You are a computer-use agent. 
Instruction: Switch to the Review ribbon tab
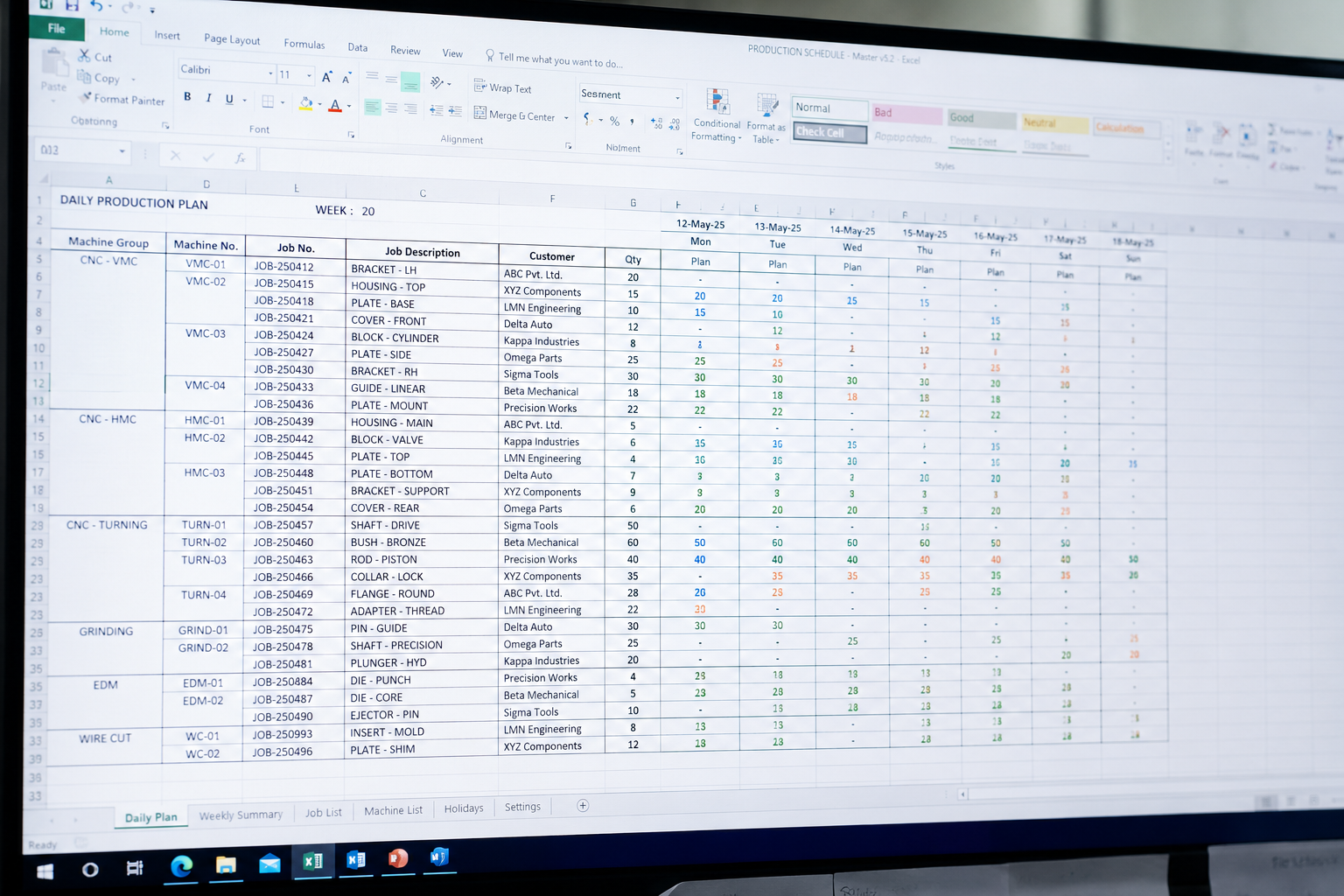405,51
